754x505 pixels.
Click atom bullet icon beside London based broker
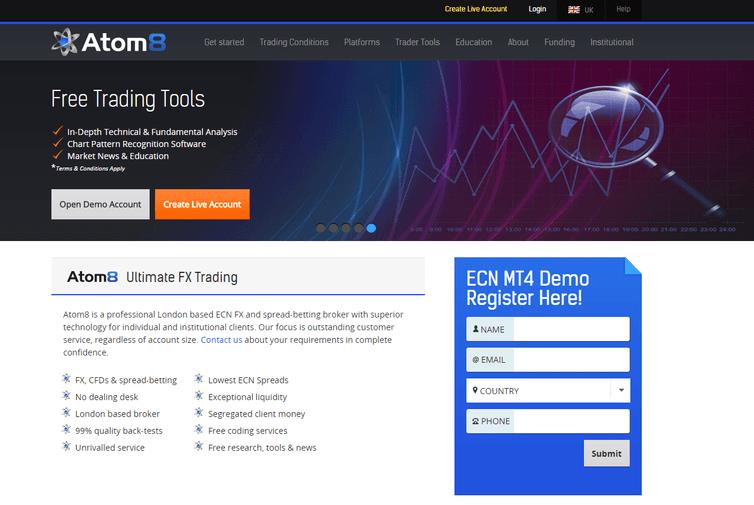(x=66, y=413)
